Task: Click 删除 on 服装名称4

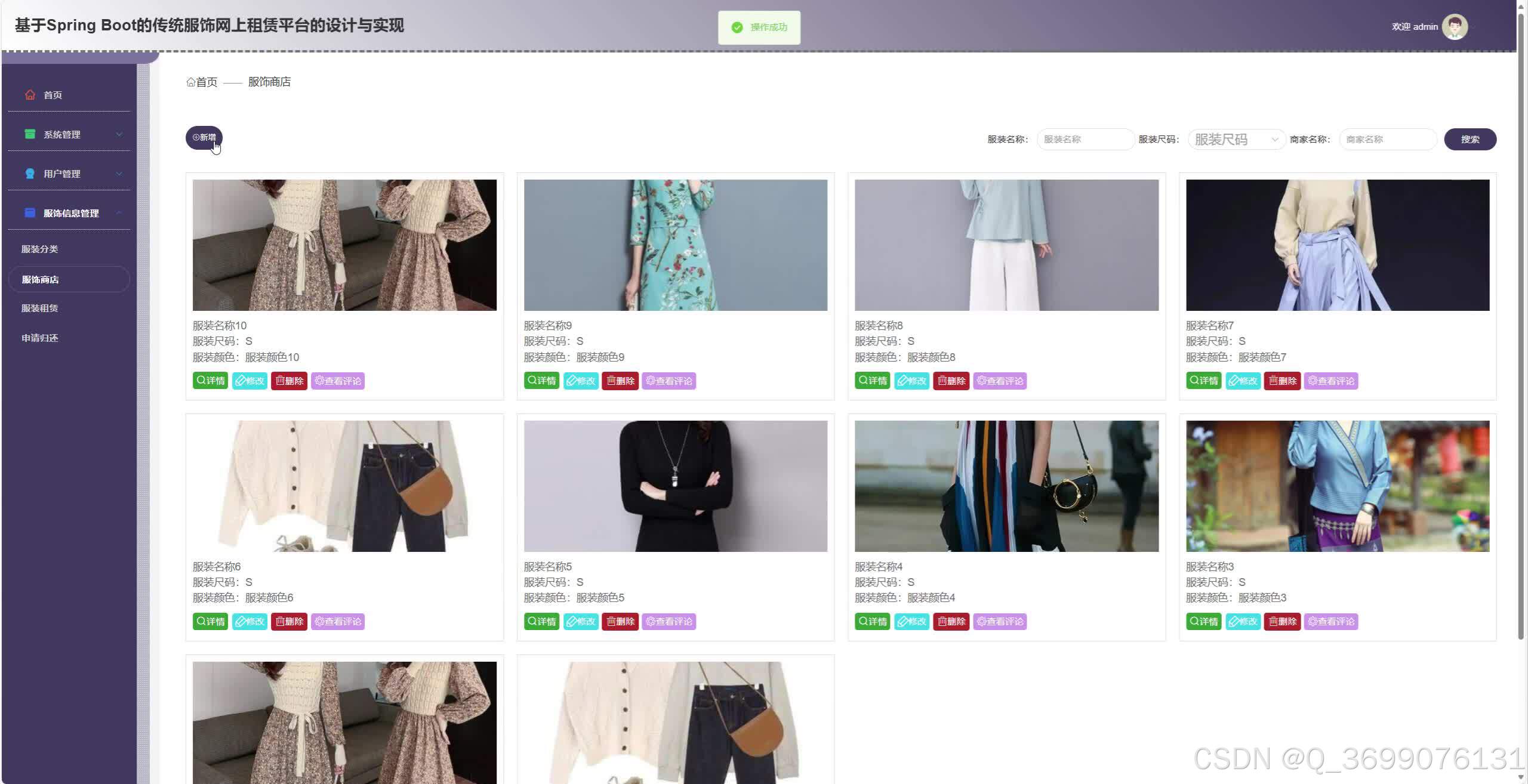Action: pyautogui.click(x=951, y=621)
